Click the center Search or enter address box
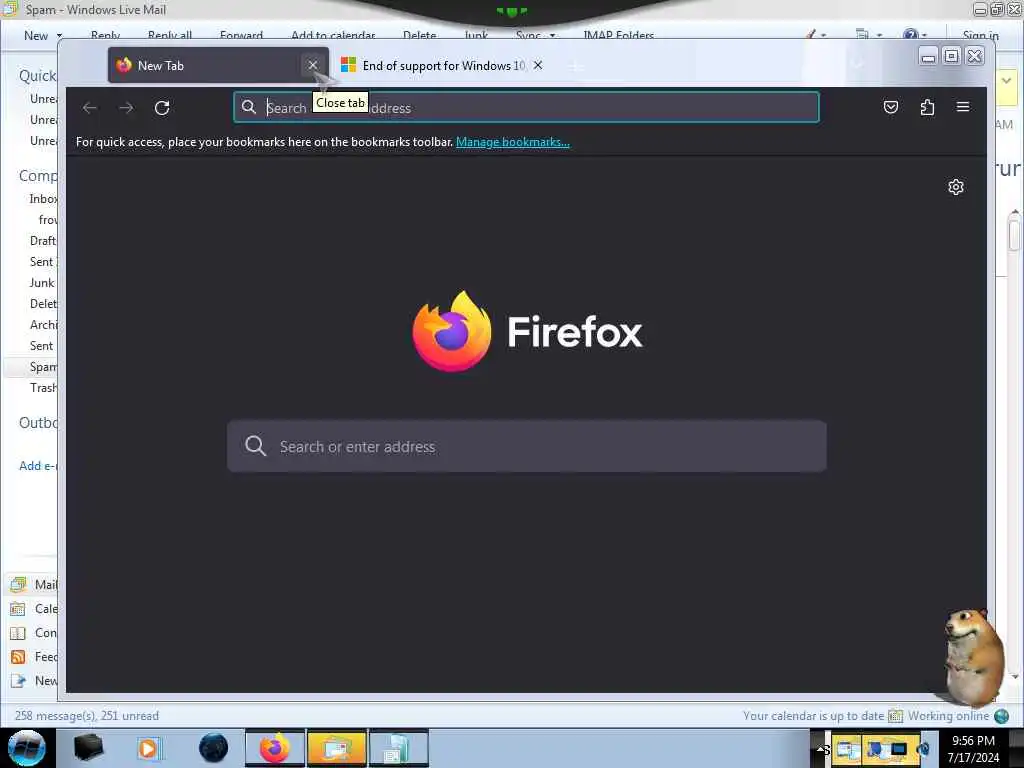 click(x=526, y=446)
